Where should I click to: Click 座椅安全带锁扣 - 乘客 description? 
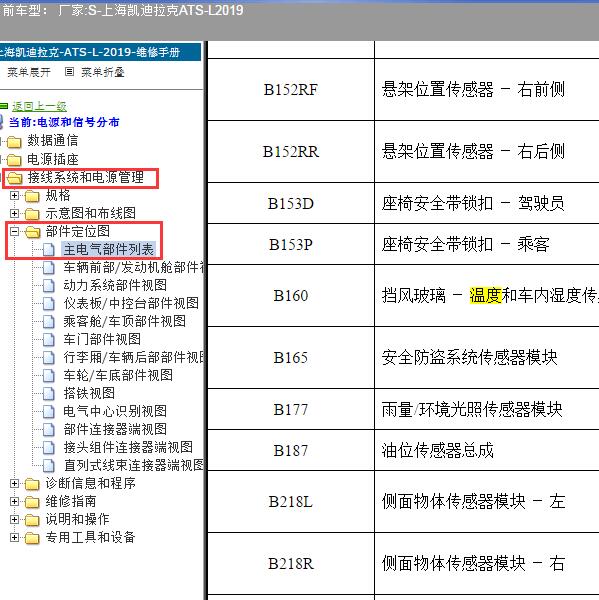pyautogui.click(x=465, y=244)
